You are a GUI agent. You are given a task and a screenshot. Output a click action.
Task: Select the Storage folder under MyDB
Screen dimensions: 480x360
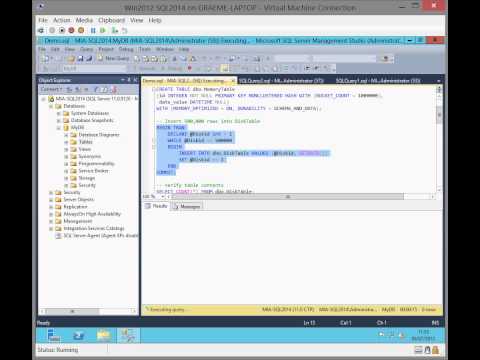87,178
